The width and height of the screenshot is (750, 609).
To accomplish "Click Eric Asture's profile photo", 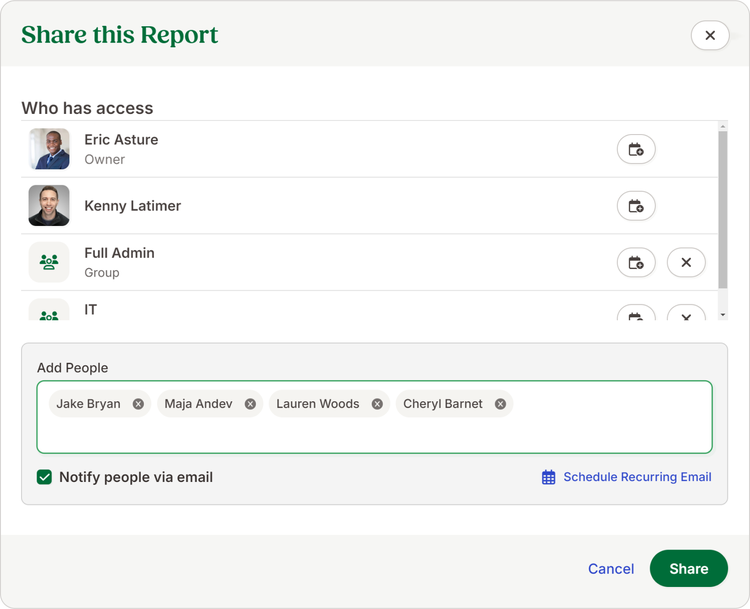I will click(x=49, y=149).
